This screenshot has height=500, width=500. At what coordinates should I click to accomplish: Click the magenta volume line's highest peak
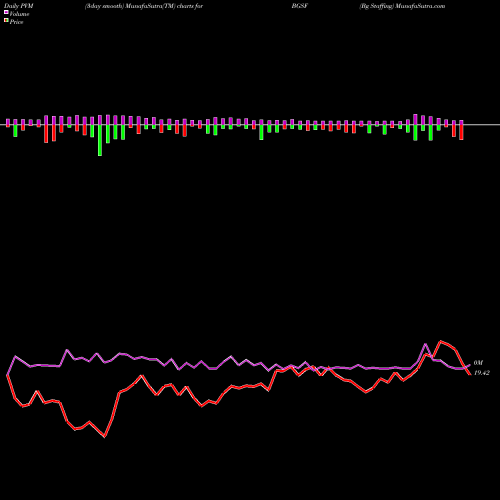point(425,344)
